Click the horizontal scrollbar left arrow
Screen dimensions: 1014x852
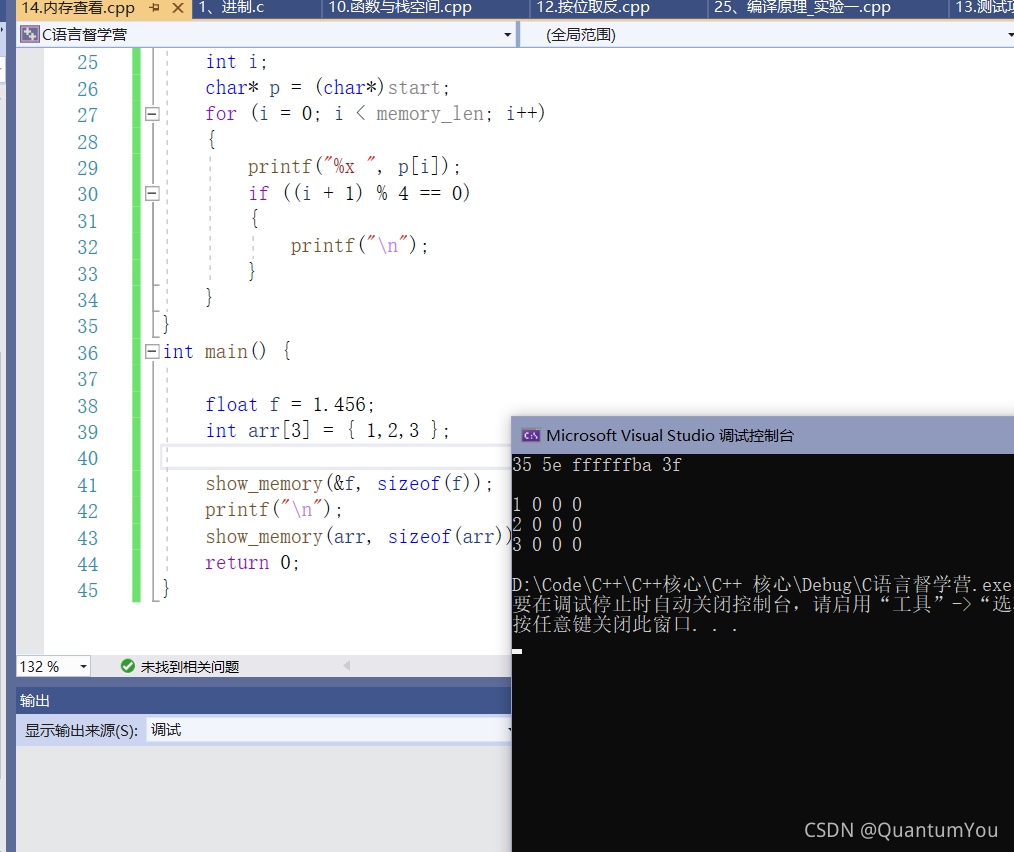tap(347, 666)
